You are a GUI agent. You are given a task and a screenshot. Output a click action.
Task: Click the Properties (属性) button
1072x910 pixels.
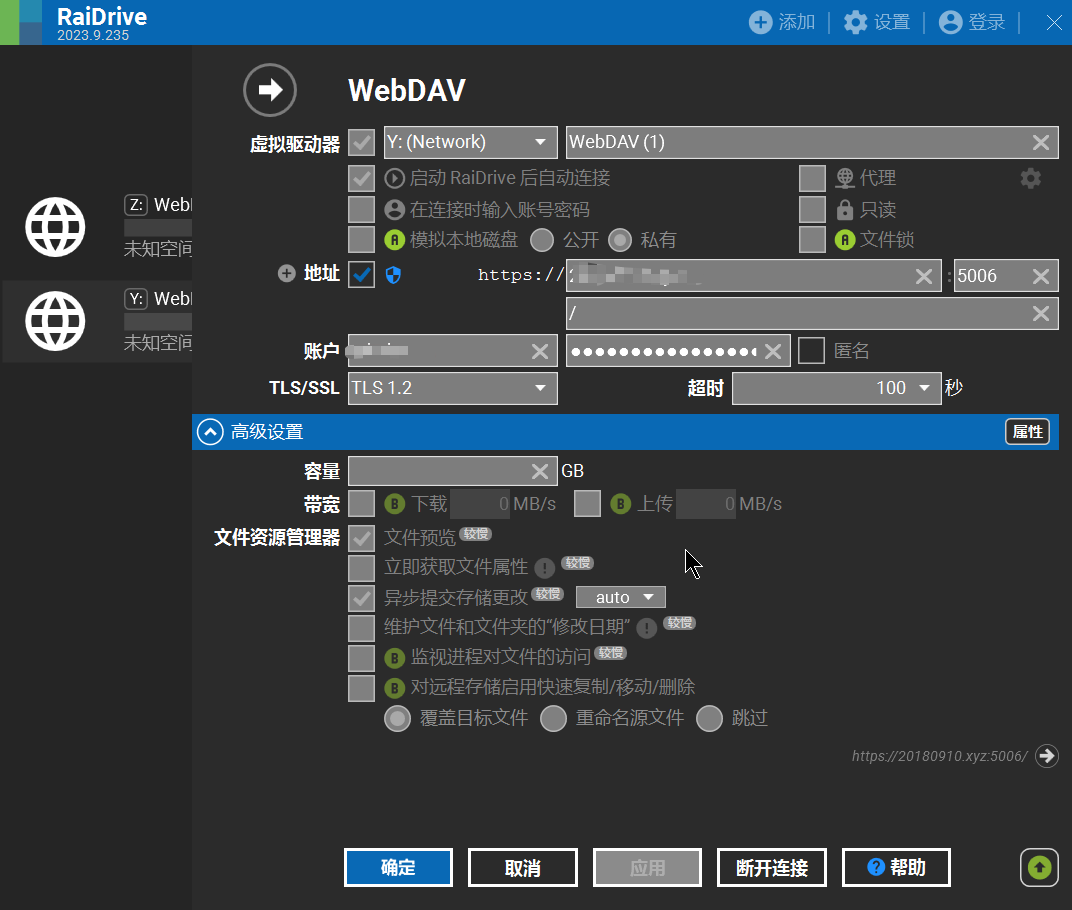[1028, 432]
